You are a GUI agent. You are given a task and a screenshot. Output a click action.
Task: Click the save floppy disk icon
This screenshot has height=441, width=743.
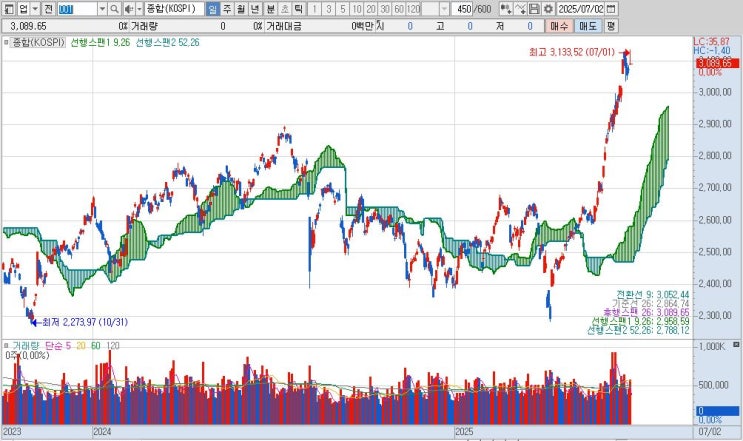534,9
